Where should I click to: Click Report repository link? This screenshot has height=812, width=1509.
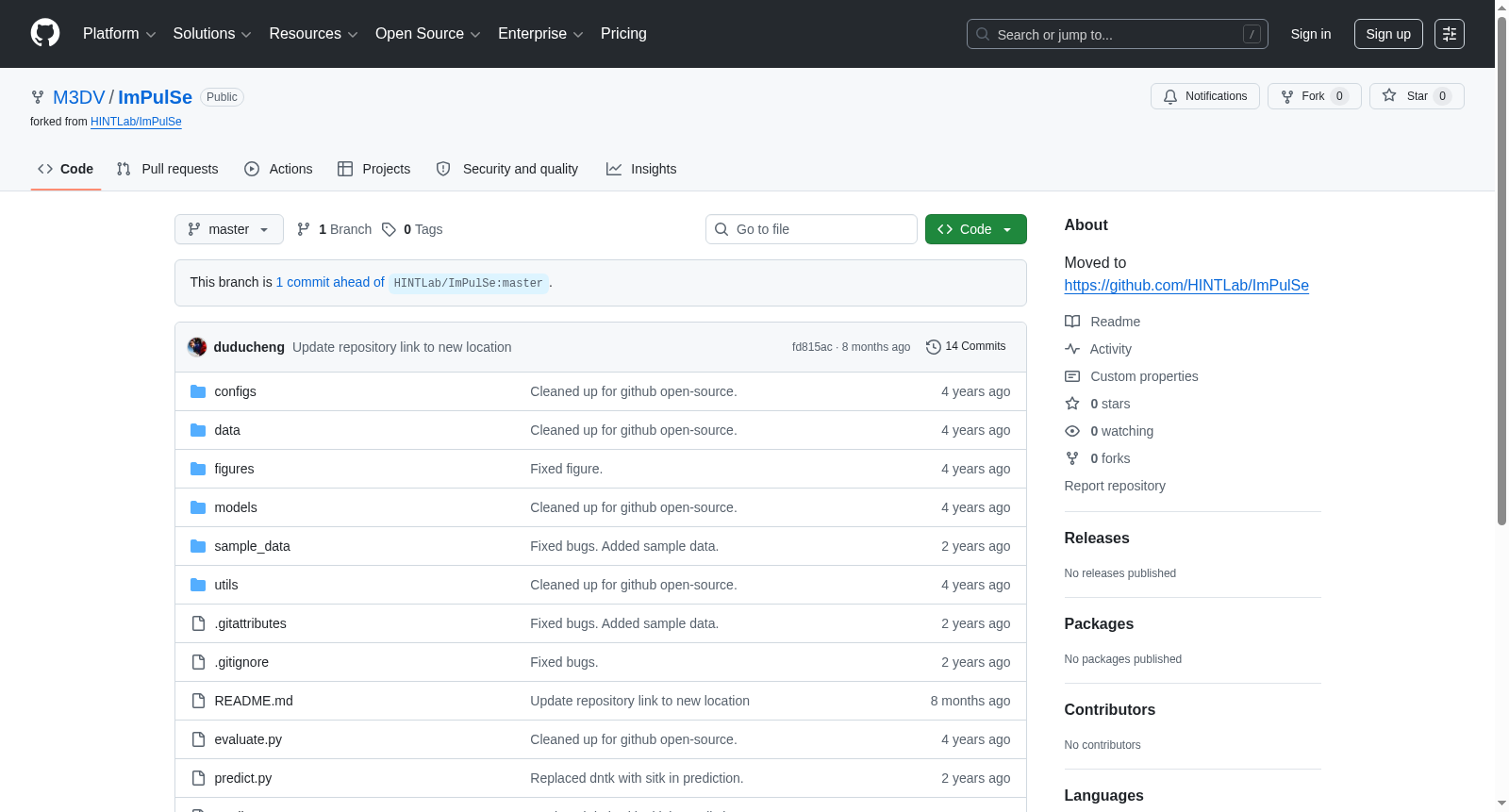click(1115, 486)
